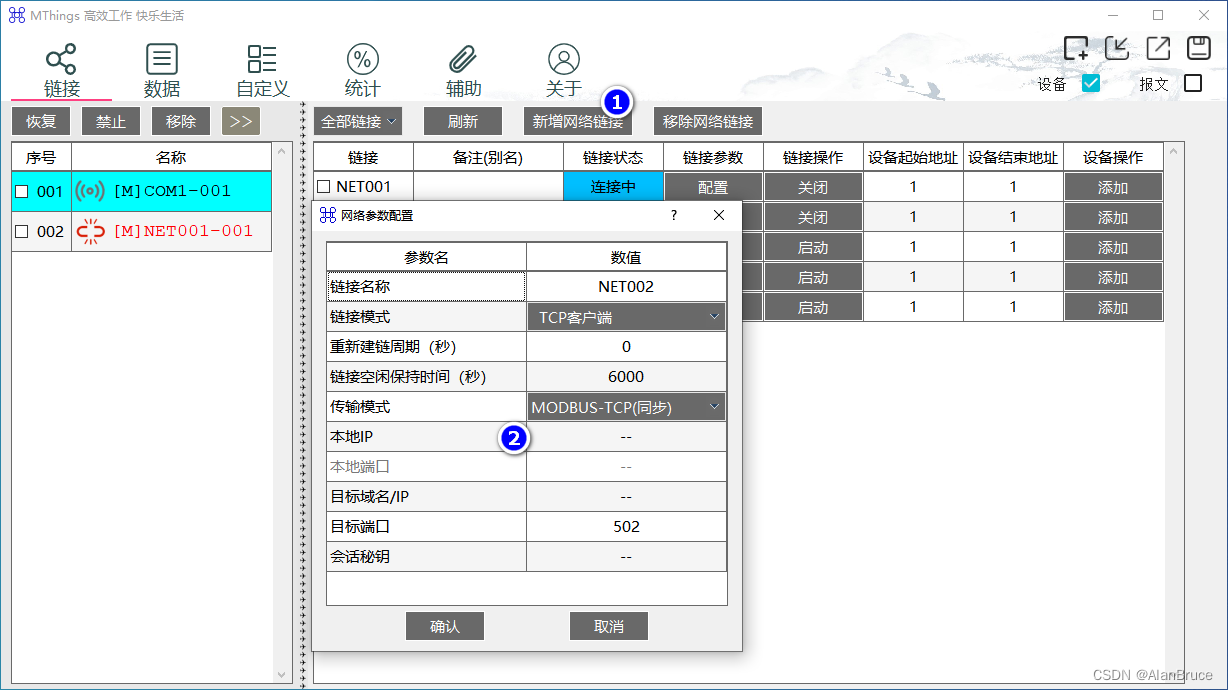Click the export icon with outward arrow
This screenshot has width=1228, height=690.
coord(1158,48)
